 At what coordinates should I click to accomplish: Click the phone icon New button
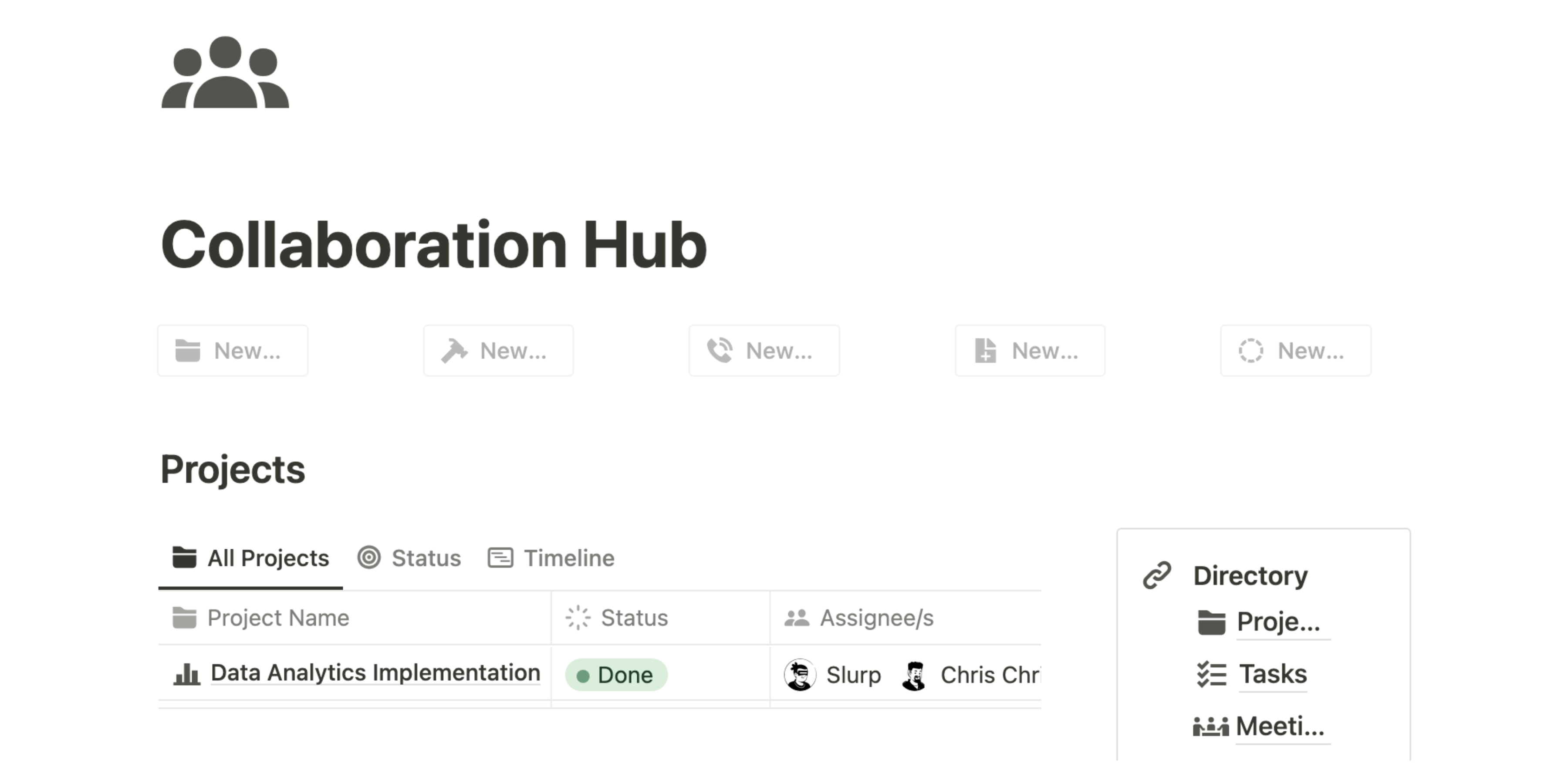tap(764, 351)
